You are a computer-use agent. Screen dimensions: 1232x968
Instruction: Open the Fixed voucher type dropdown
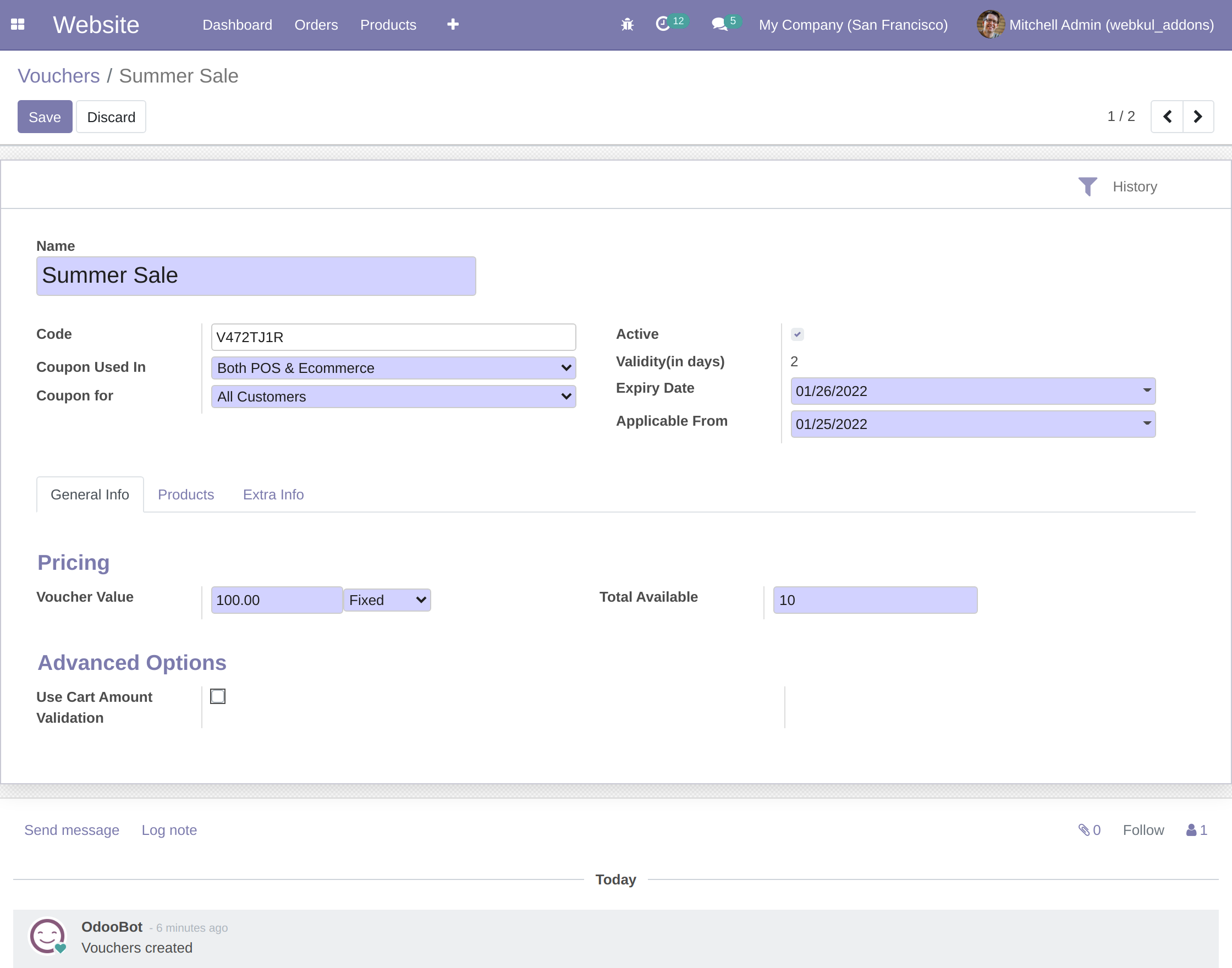(387, 600)
